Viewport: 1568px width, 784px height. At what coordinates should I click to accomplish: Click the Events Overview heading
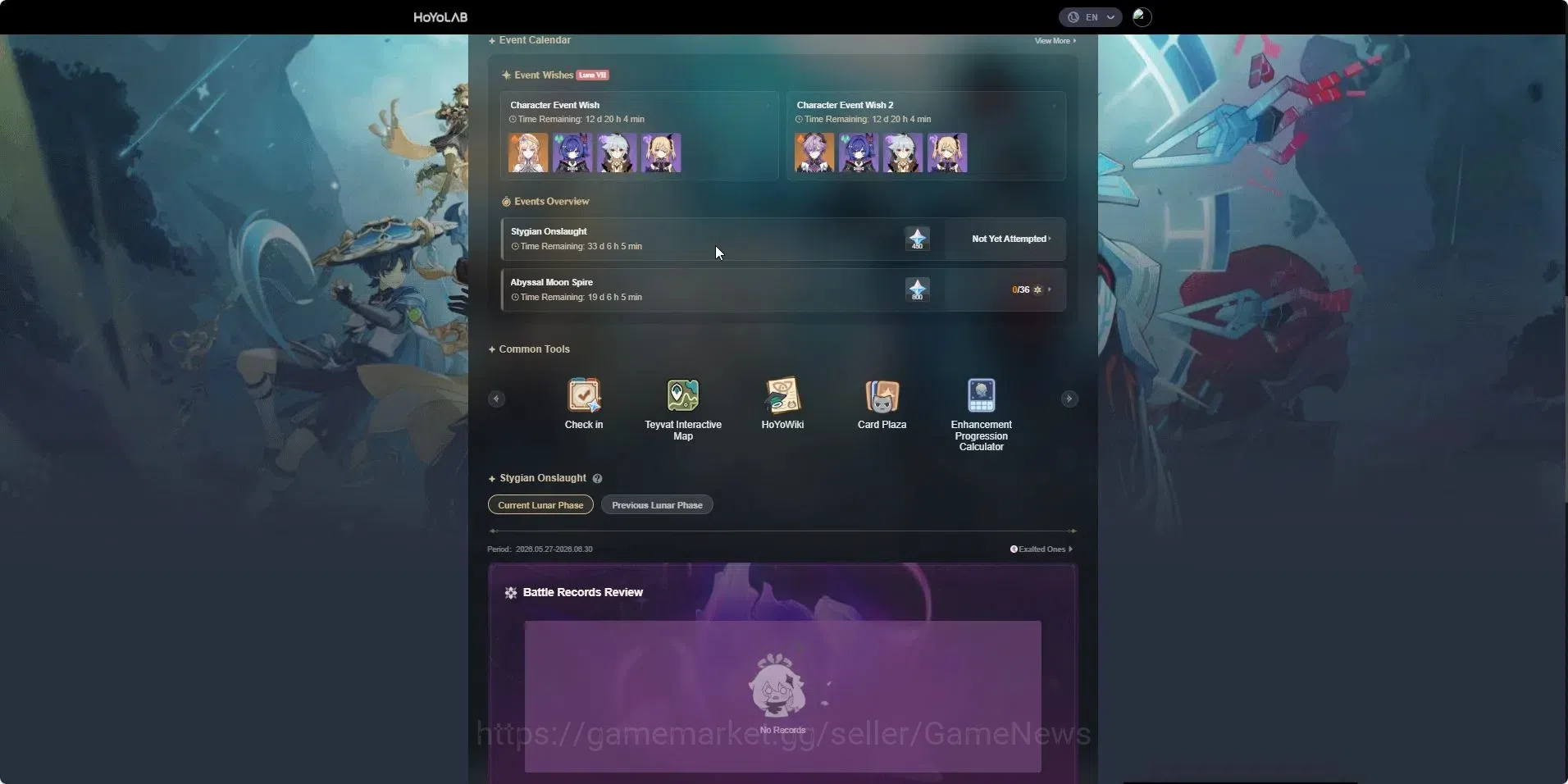[552, 202]
